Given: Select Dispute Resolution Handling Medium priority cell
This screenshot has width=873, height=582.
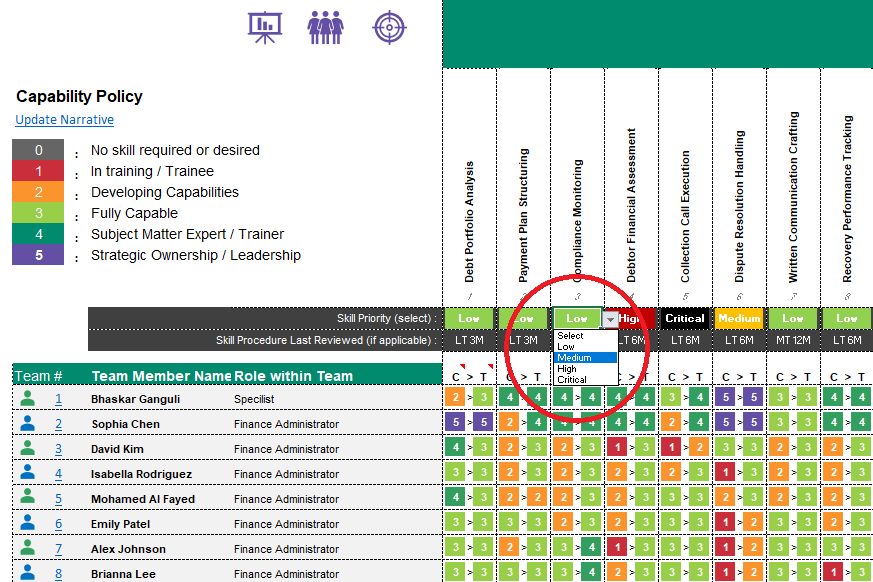Looking at the screenshot, I should click(739, 319).
